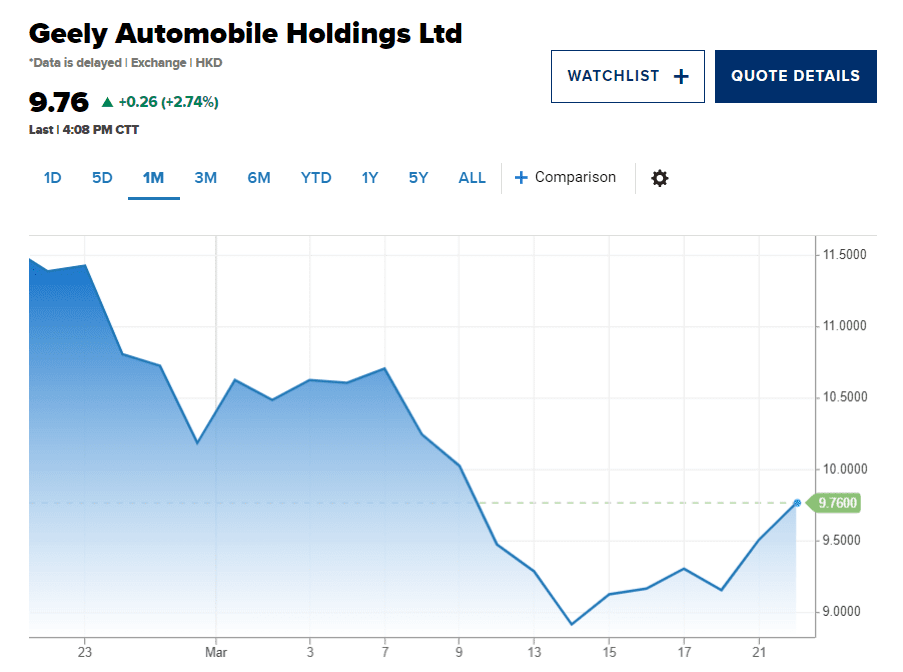
Task: Click the chart's lowest point near 13
Action: (x=571, y=624)
